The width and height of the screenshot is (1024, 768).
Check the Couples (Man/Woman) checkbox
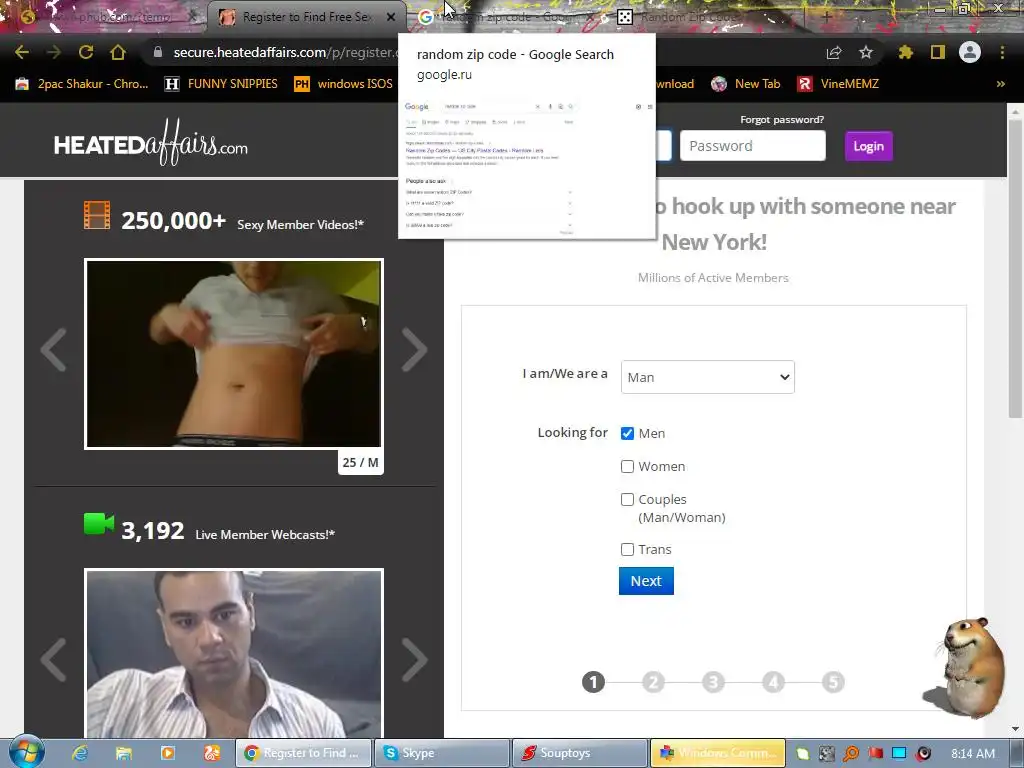[627, 500]
